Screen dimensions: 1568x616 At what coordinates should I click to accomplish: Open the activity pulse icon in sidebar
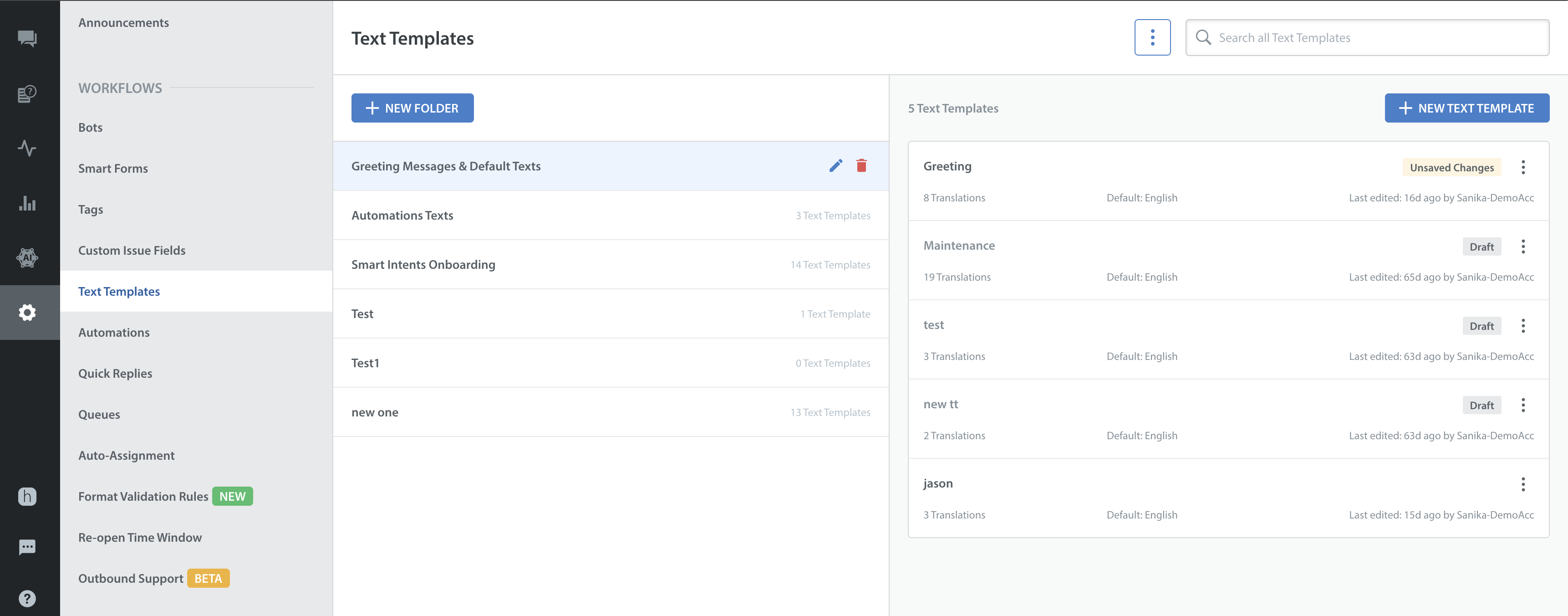[27, 148]
